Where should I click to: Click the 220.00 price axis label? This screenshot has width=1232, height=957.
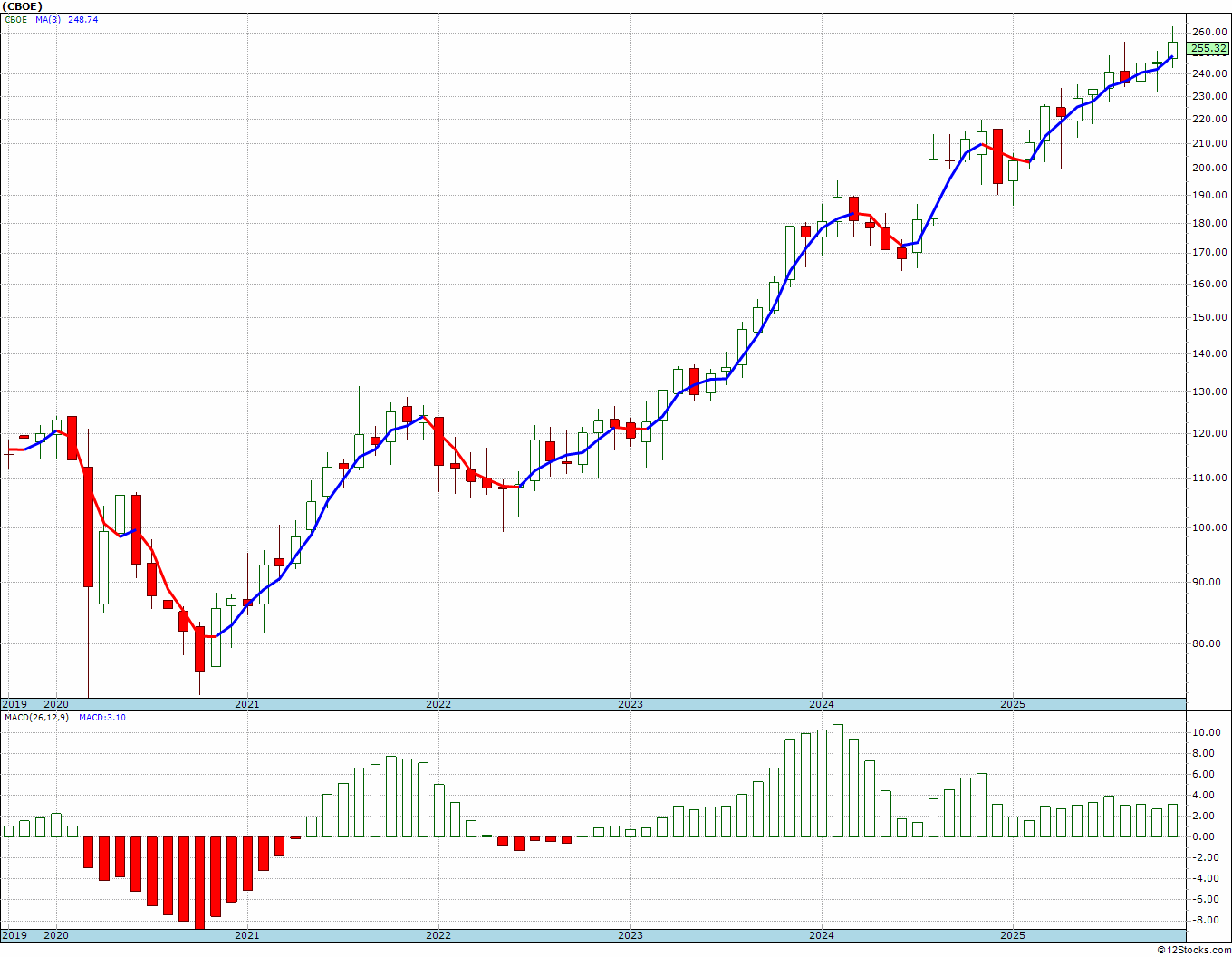1208,119
